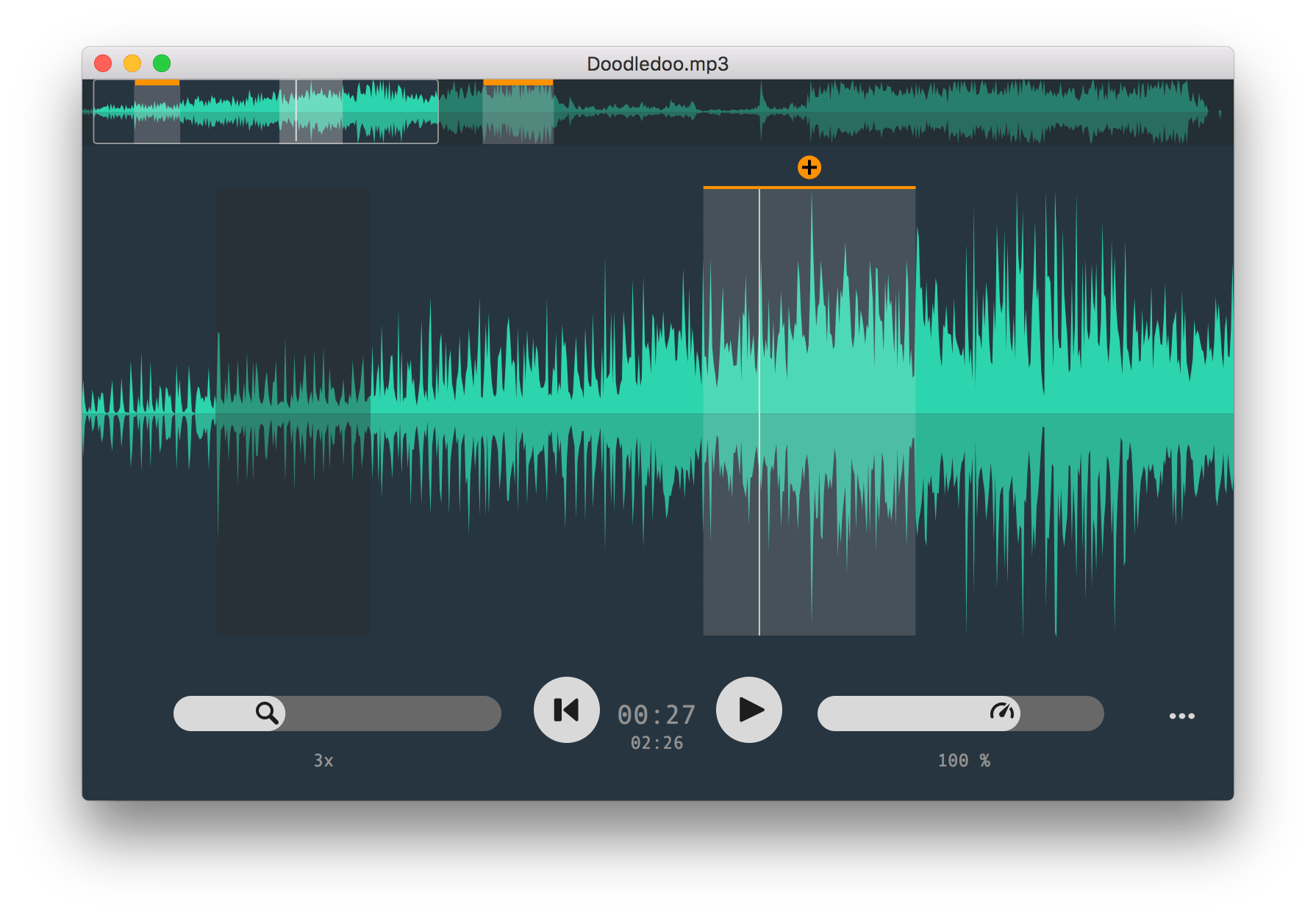
Task: Click the 02:26 total duration label
Action: click(657, 743)
